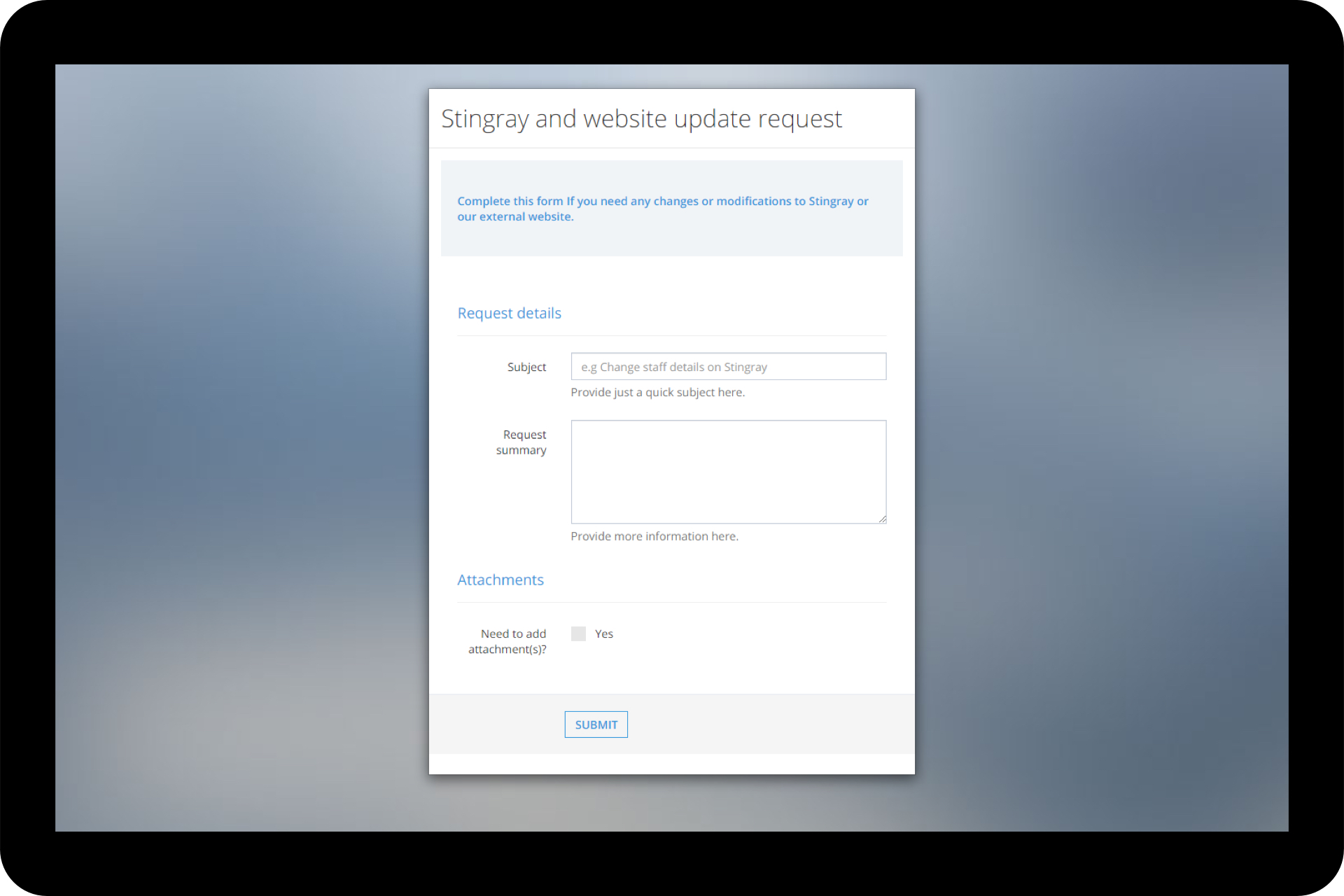Click the 'Need to add attachment(s)?' label
The height and width of the screenshot is (896, 1344).
coord(509,641)
